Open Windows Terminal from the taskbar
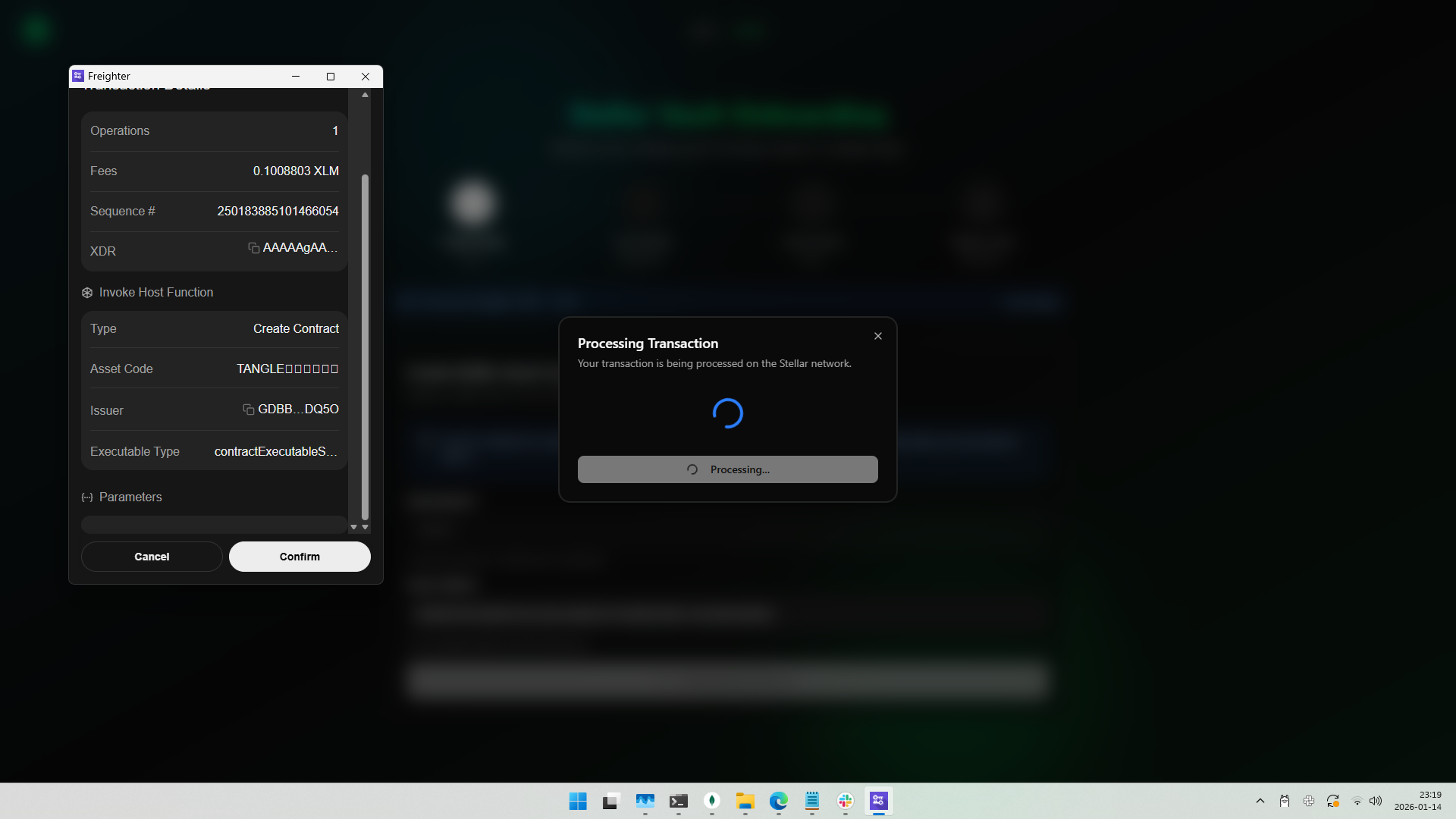Screen dimensions: 1456x819 click(x=679, y=800)
